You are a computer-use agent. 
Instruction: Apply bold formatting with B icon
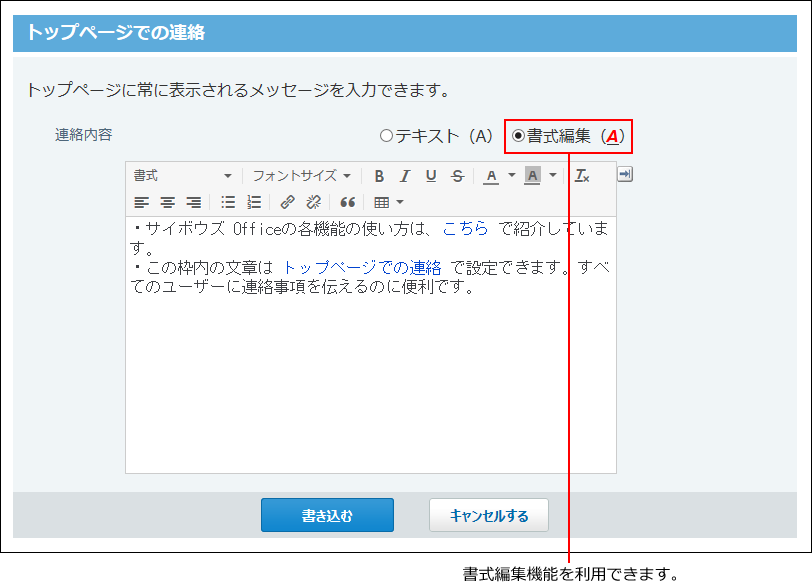click(379, 176)
